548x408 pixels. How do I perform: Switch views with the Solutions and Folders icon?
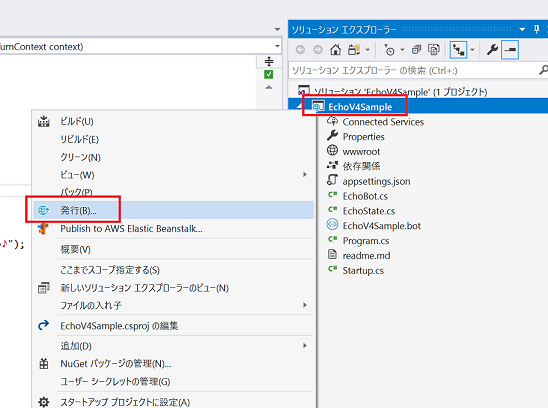click(x=354, y=50)
